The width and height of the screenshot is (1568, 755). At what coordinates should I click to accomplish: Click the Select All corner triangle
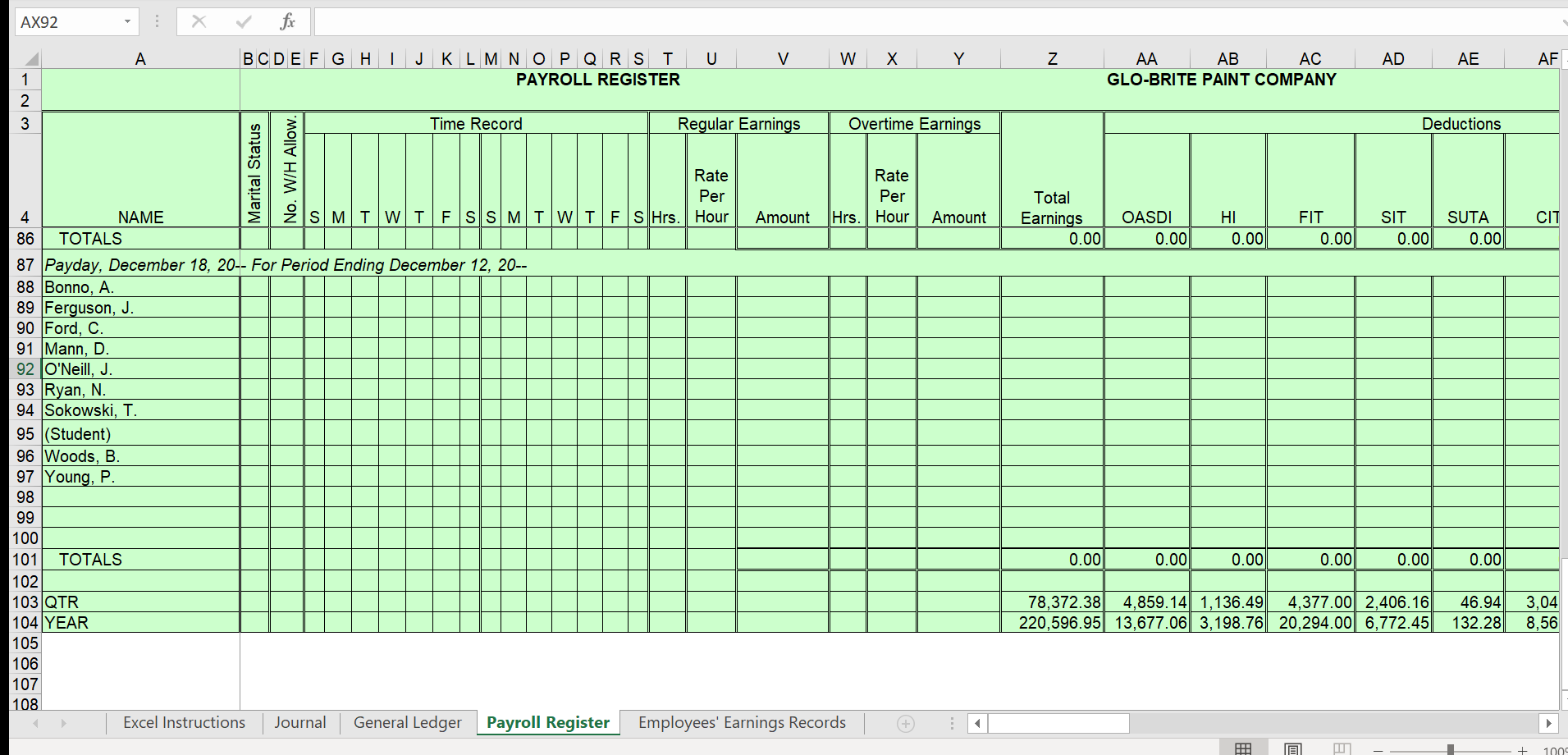pos(30,58)
